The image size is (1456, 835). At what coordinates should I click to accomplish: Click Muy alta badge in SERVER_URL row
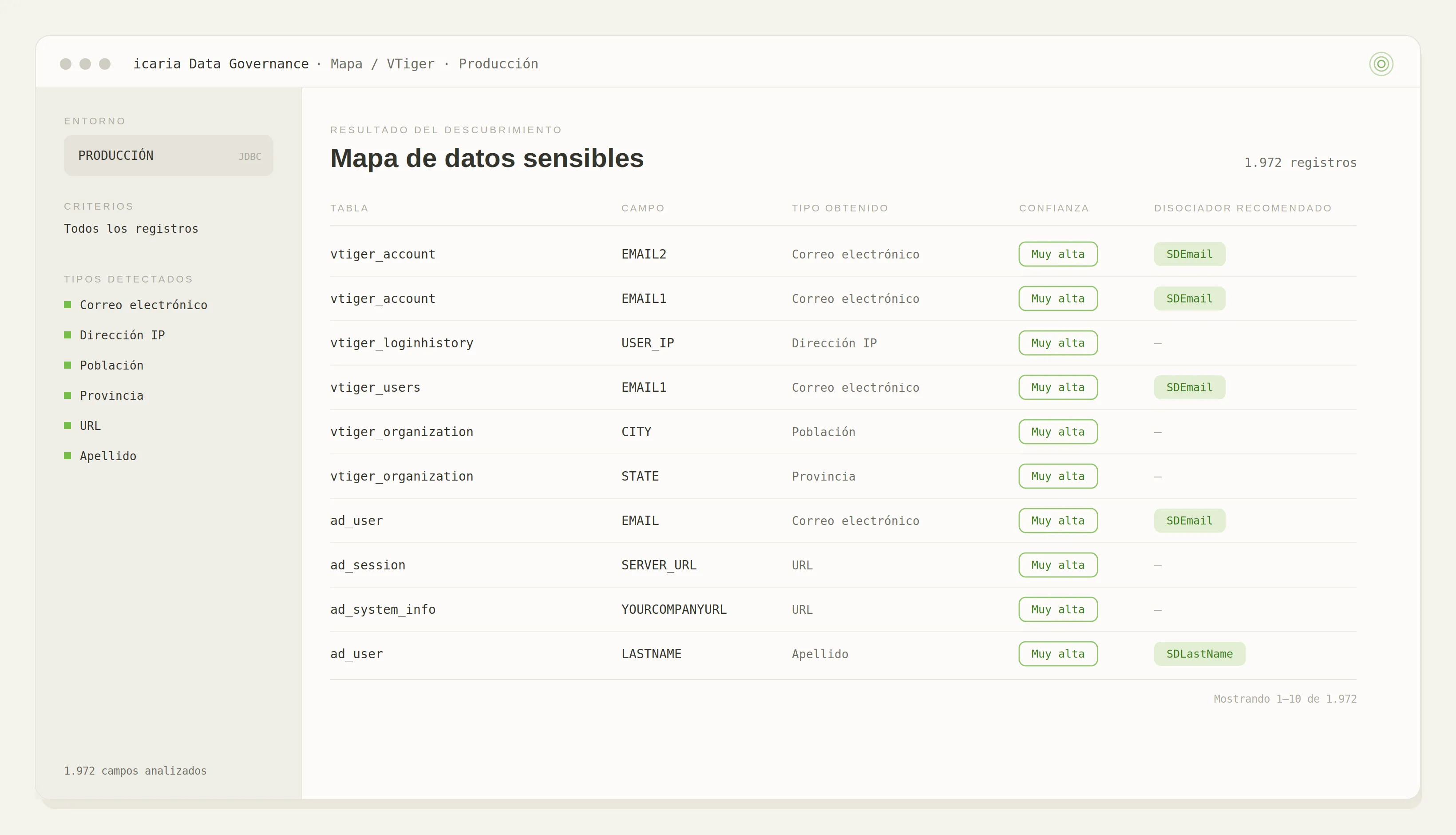coord(1058,565)
